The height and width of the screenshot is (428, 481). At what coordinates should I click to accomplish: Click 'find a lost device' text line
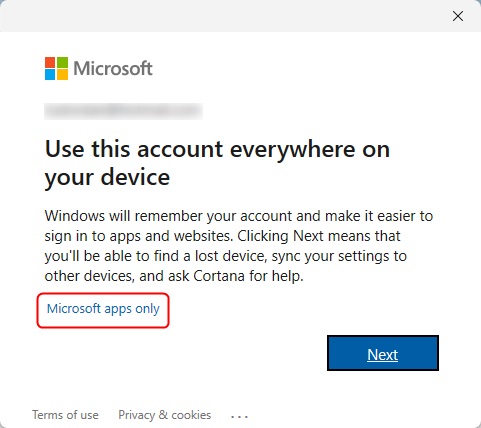click(x=210, y=256)
